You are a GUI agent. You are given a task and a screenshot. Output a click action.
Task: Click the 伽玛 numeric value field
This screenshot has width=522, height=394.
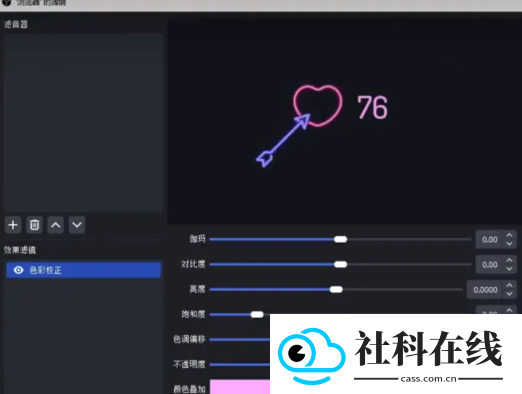click(490, 239)
